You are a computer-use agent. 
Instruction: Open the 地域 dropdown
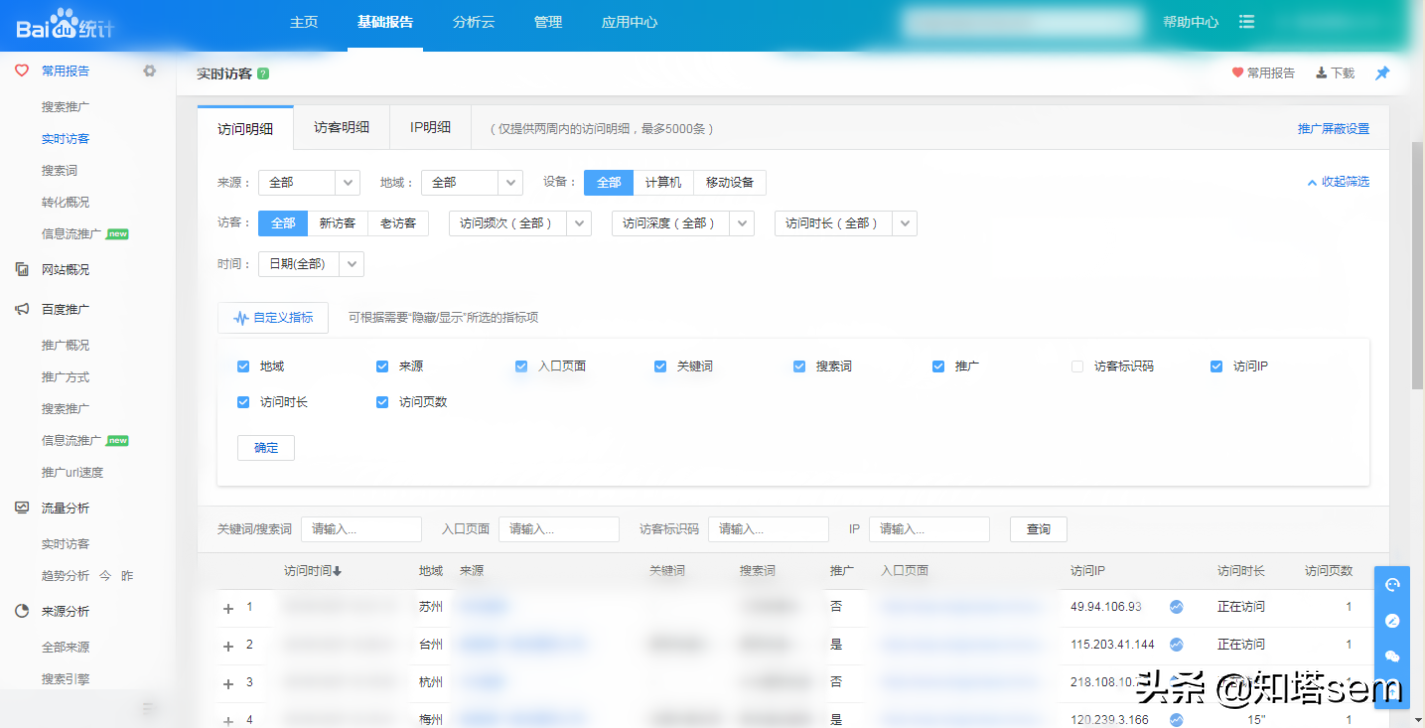click(x=472, y=183)
